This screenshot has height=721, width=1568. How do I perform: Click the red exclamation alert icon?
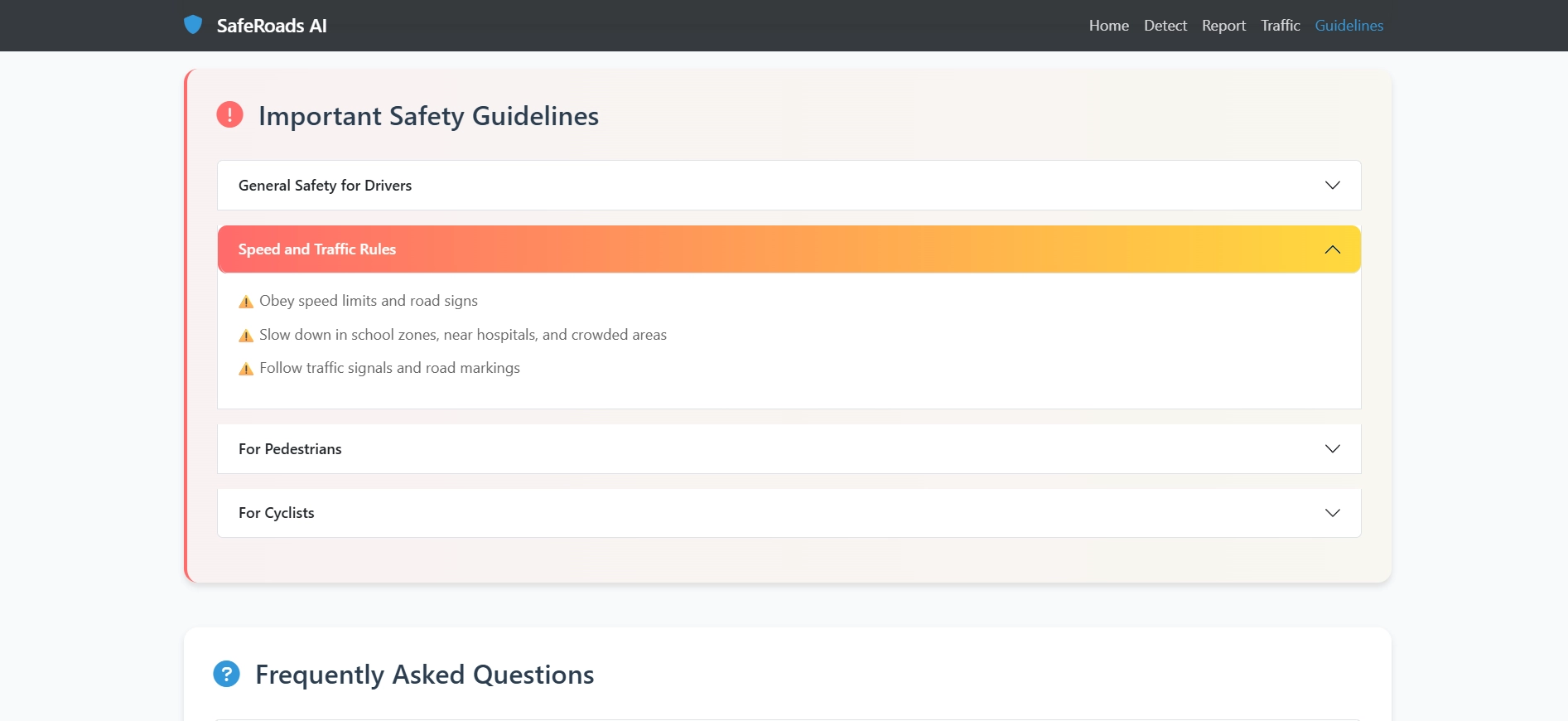tap(229, 114)
